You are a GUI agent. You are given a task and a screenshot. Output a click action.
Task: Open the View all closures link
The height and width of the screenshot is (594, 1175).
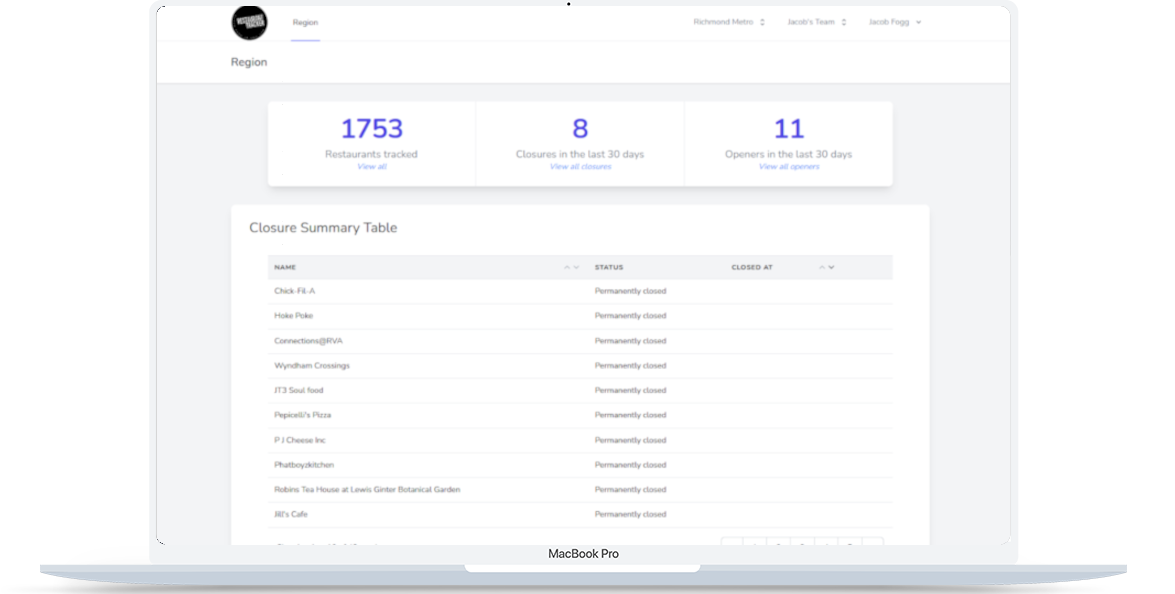pos(580,167)
